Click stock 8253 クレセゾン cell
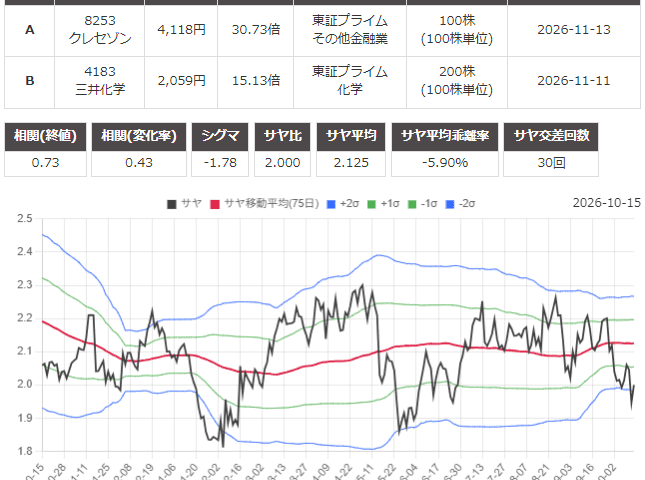645x480 pixels. (100, 30)
